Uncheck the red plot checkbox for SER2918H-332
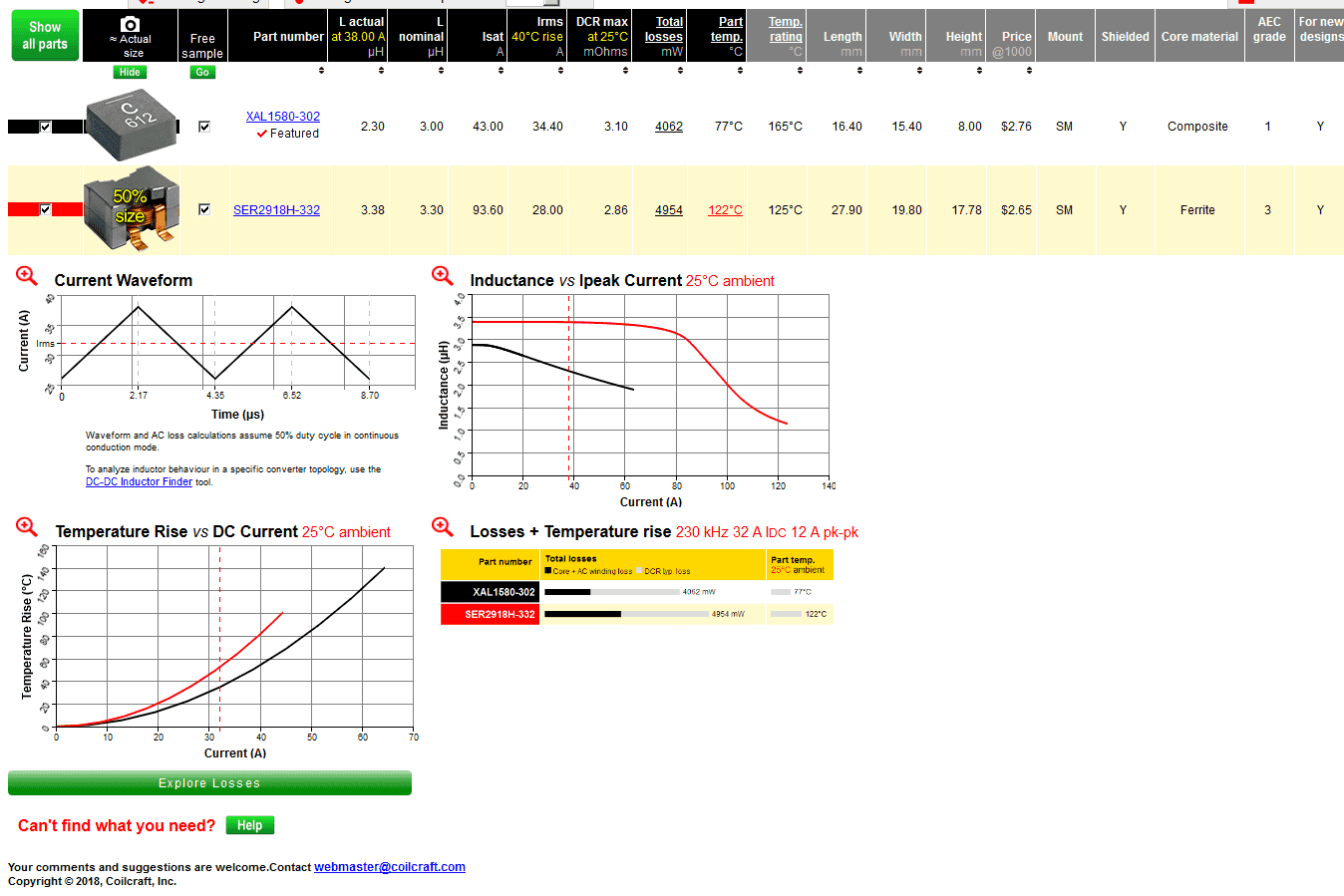 pyautogui.click(x=45, y=209)
